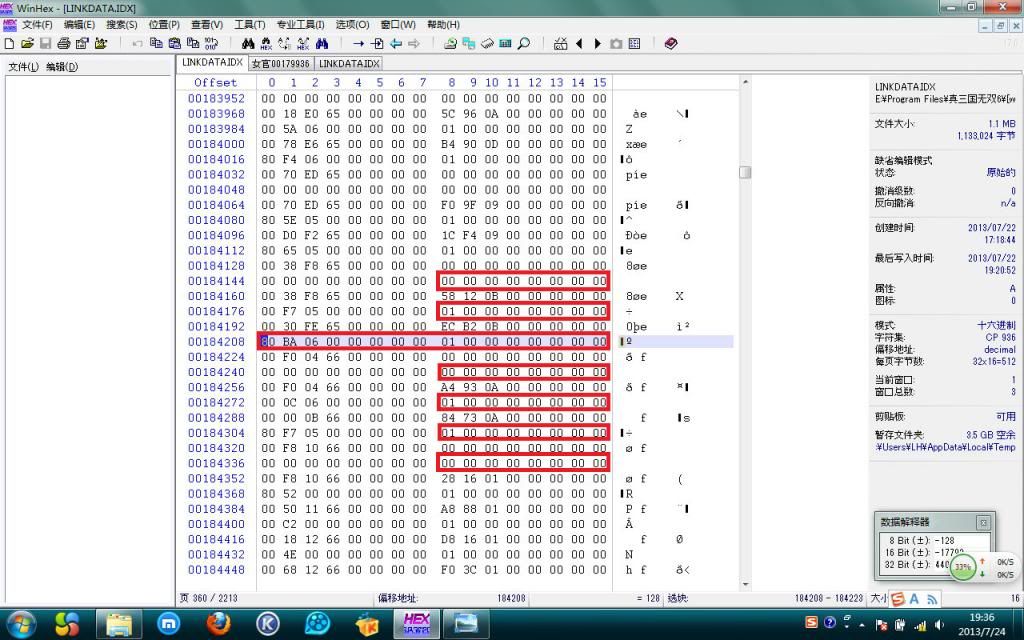Click the black left-triangle toolbar icon
Screen dimensions: 1024x640
[x=581, y=44]
